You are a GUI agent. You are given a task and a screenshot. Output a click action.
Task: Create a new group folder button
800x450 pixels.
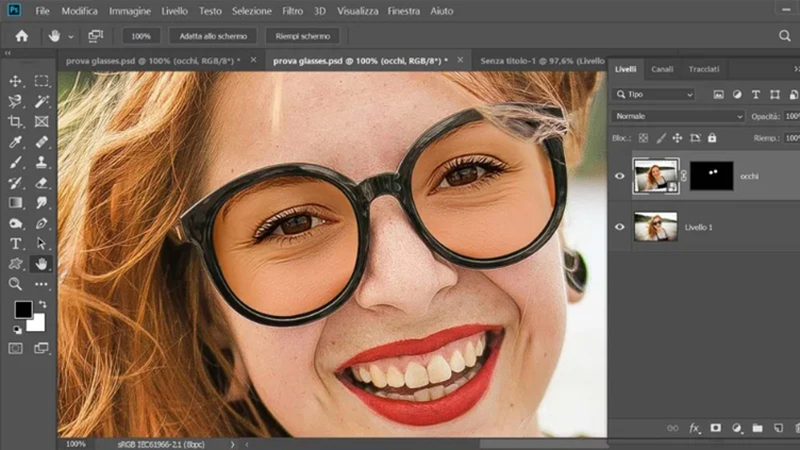757,428
